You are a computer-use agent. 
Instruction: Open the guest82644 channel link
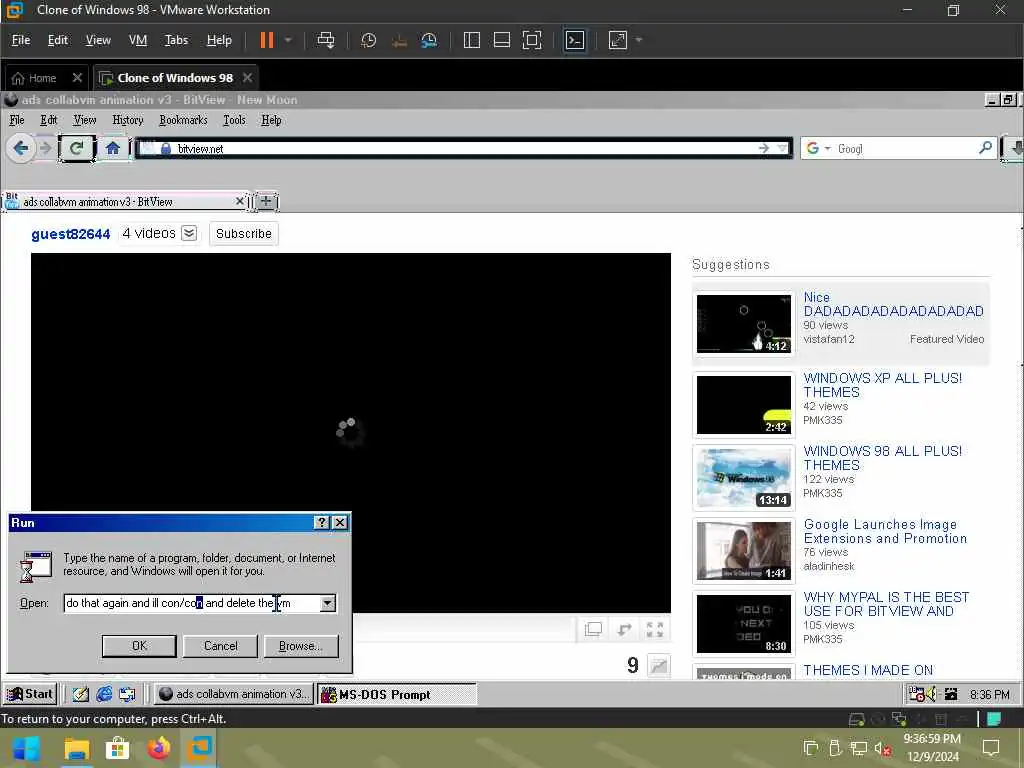(x=71, y=234)
